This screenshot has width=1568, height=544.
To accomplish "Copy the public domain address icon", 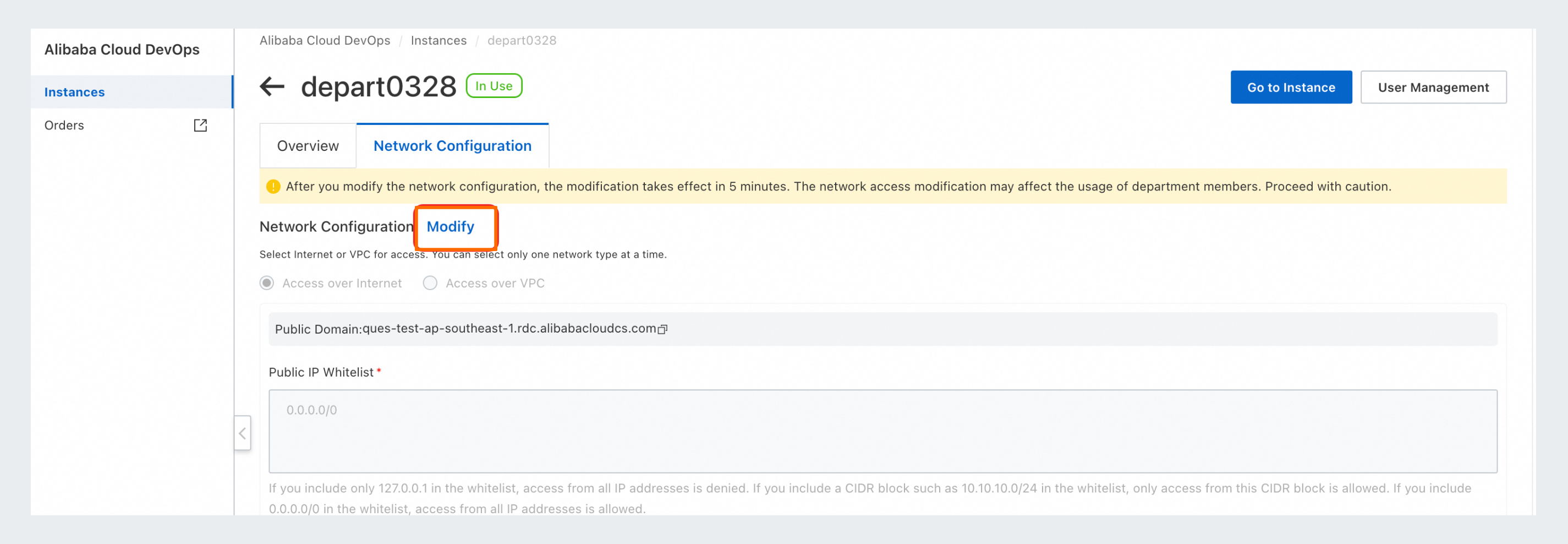I will [663, 329].
